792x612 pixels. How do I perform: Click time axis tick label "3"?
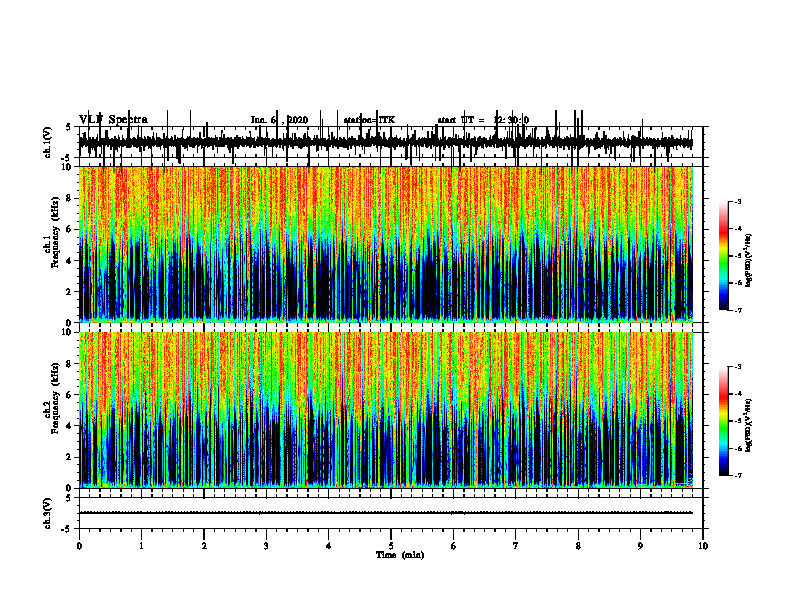(266, 546)
